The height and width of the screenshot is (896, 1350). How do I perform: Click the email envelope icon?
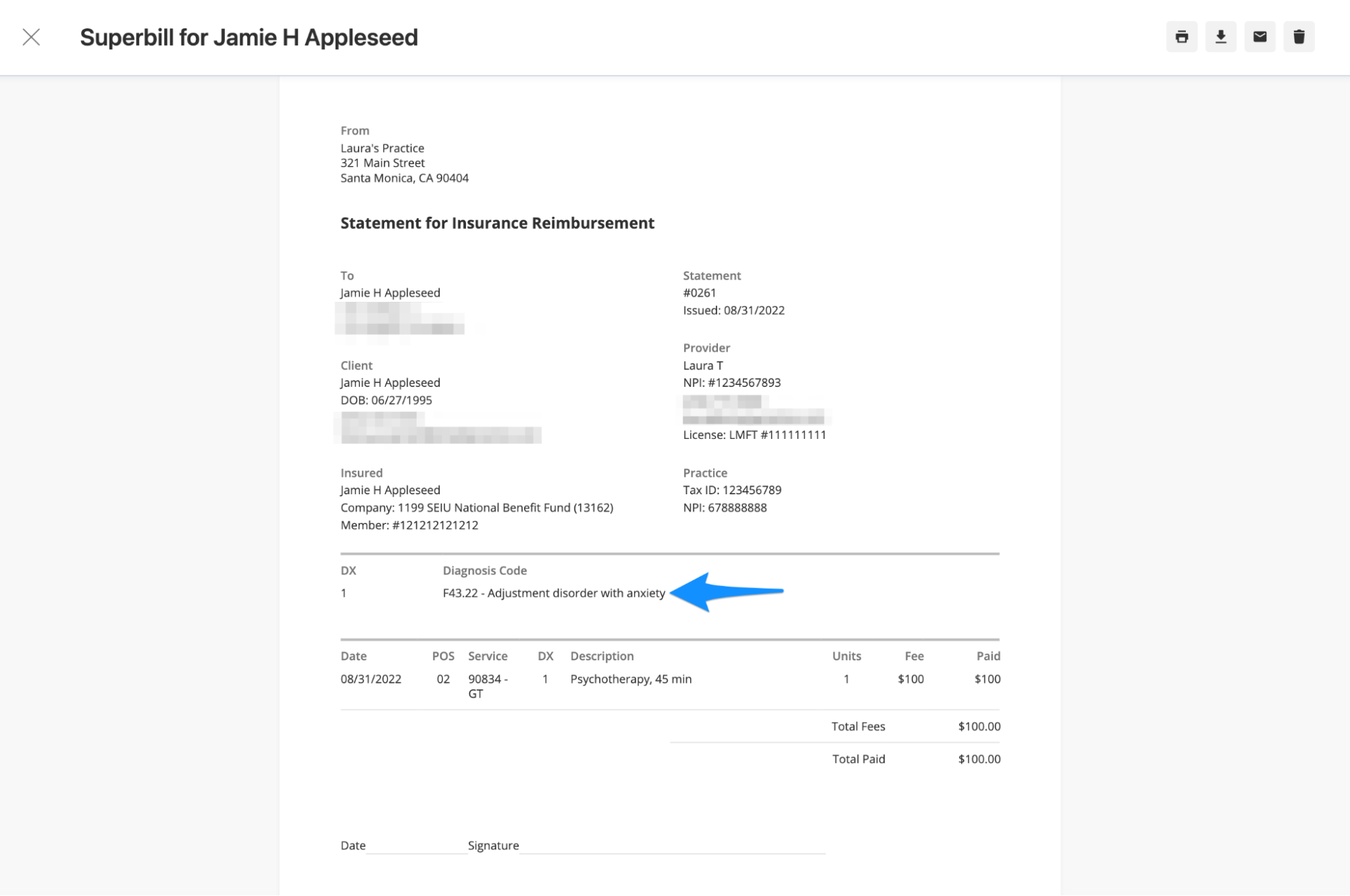[x=1260, y=37]
